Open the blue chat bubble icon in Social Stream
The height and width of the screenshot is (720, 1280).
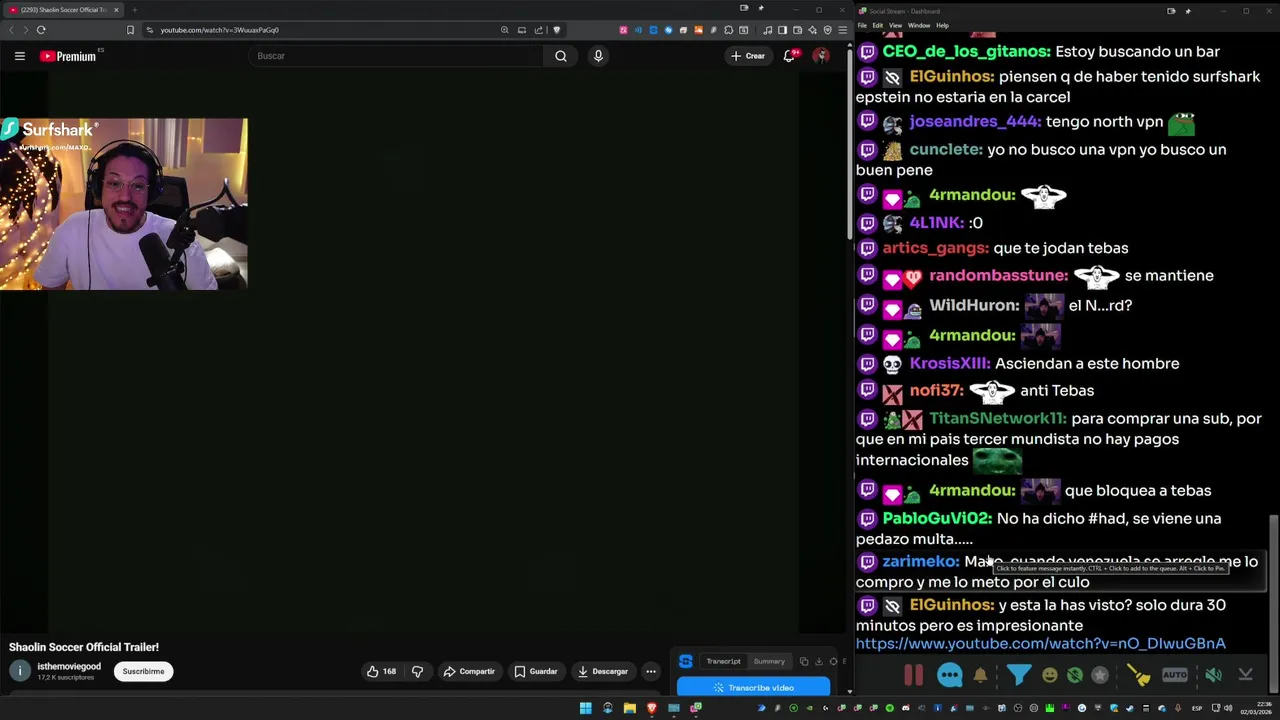click(950, 675)
